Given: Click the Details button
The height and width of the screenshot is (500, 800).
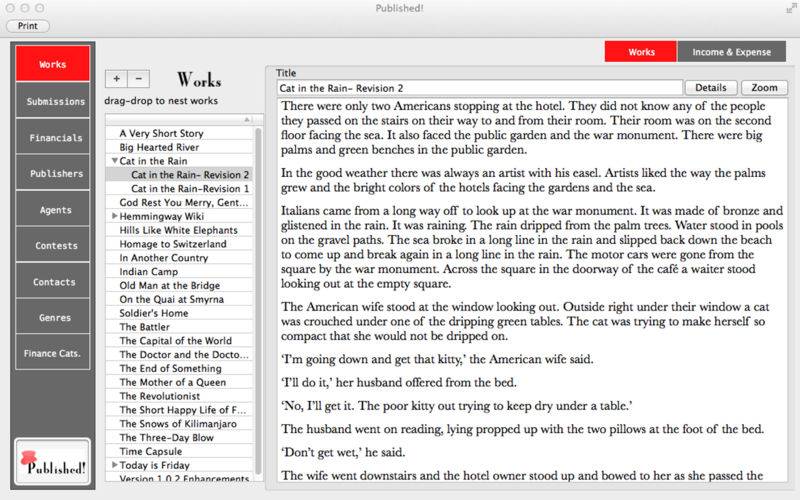Looking at the screenshot, I should [711, 88].
